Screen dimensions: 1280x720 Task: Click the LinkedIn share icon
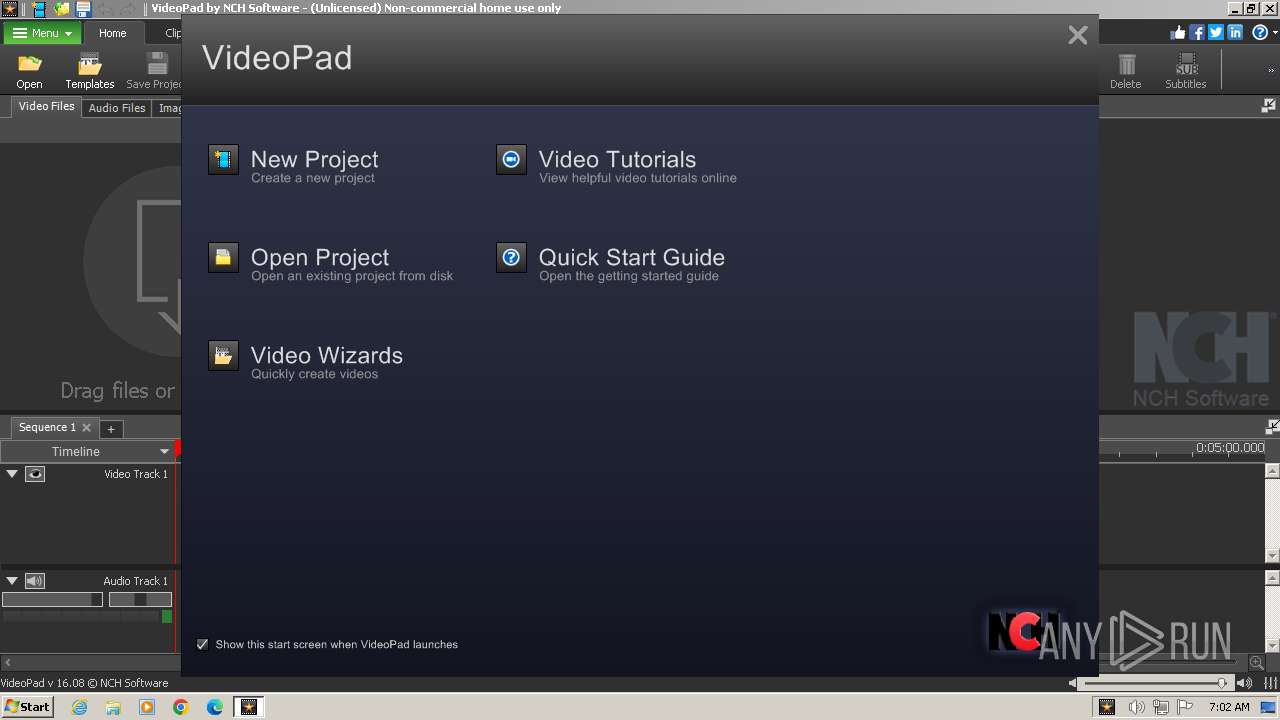point(1235,33)
